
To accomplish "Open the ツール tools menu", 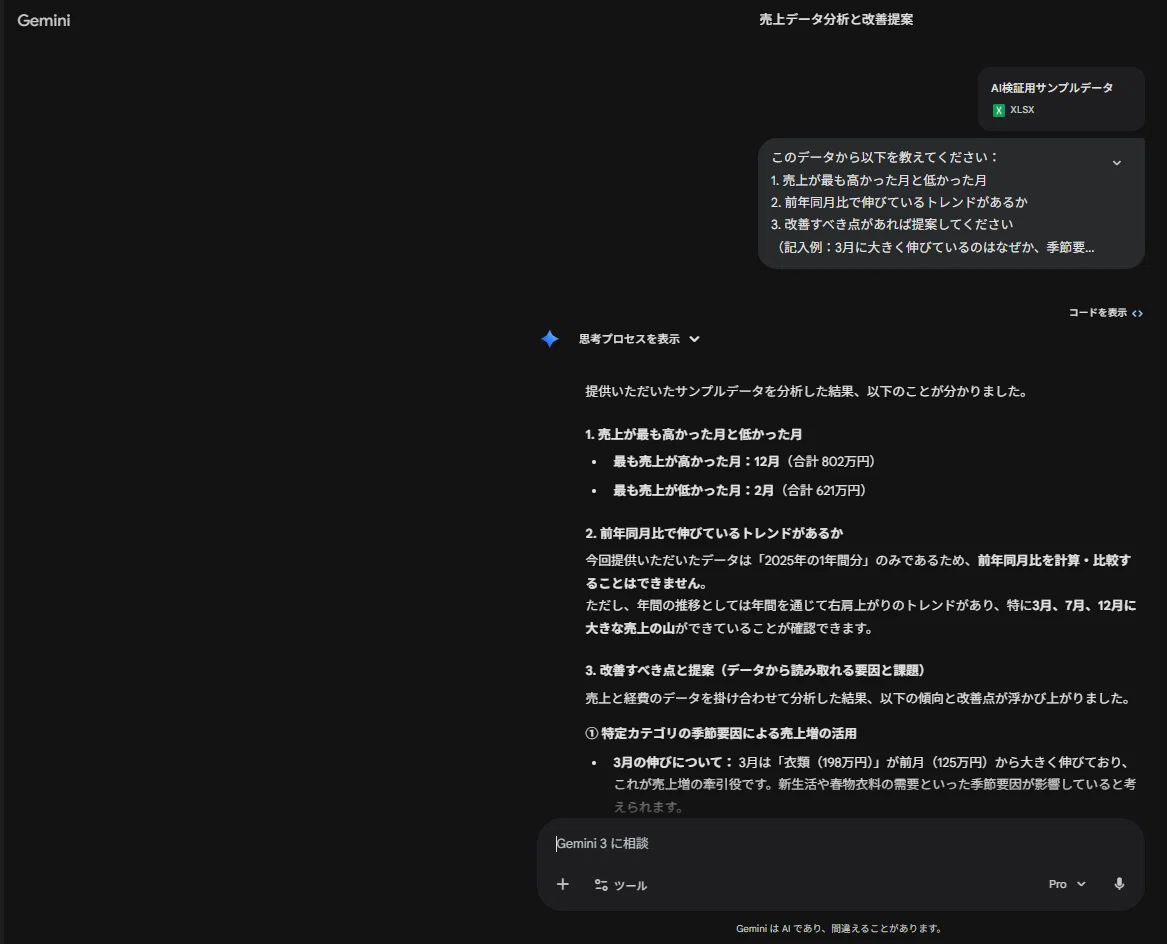I will coord(621,885).
